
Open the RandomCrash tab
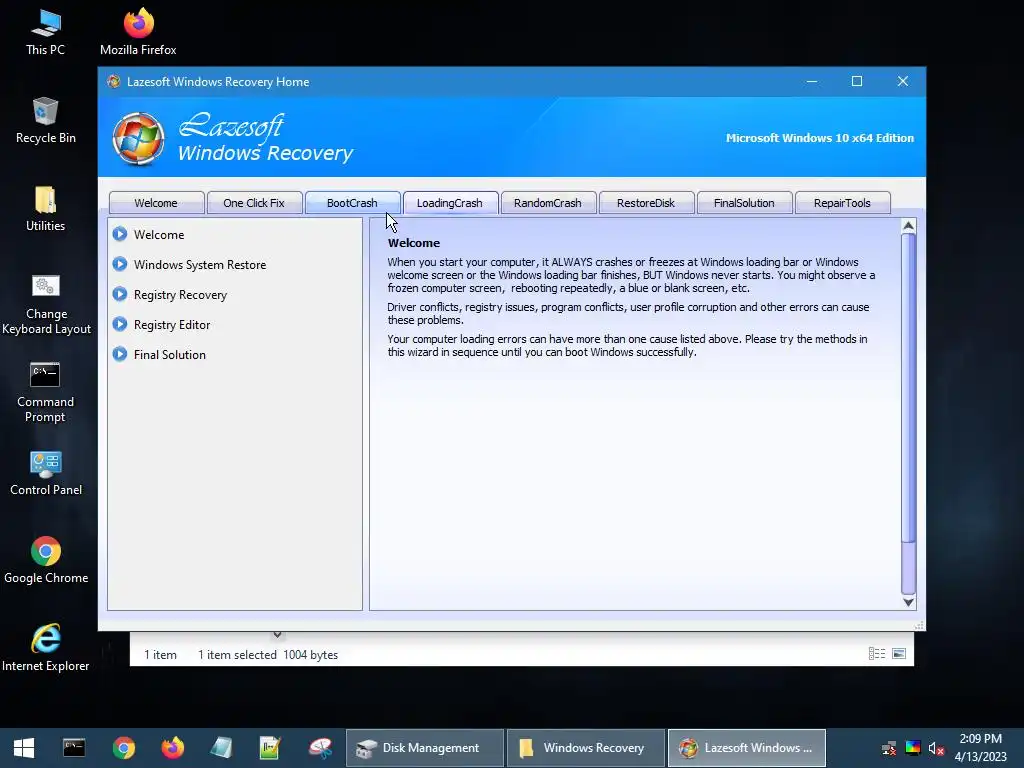coord(548,202)
